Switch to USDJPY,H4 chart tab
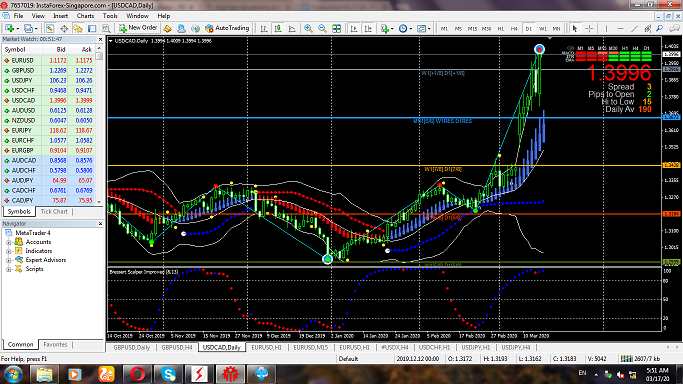 [x=516, y=347]
